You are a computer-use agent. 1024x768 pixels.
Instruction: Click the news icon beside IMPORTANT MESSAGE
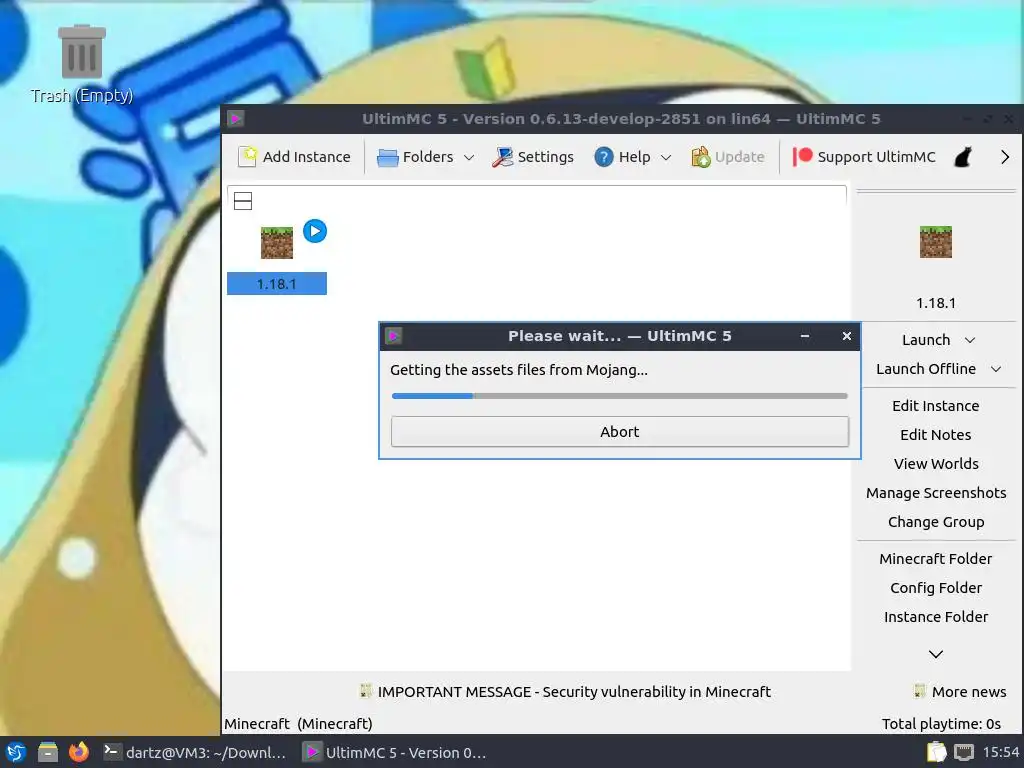pyautogui.click(x=366, y=691)
